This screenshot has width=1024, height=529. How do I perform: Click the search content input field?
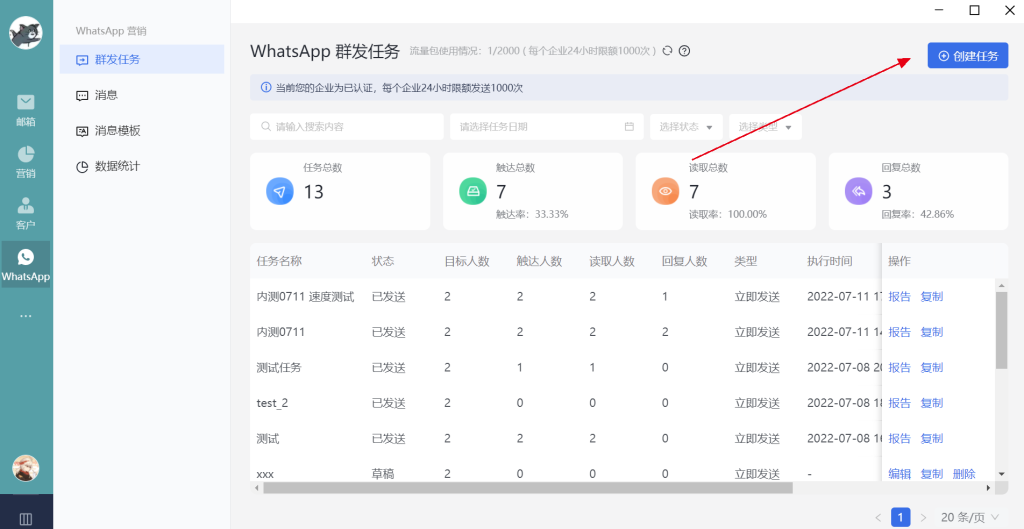346,127
